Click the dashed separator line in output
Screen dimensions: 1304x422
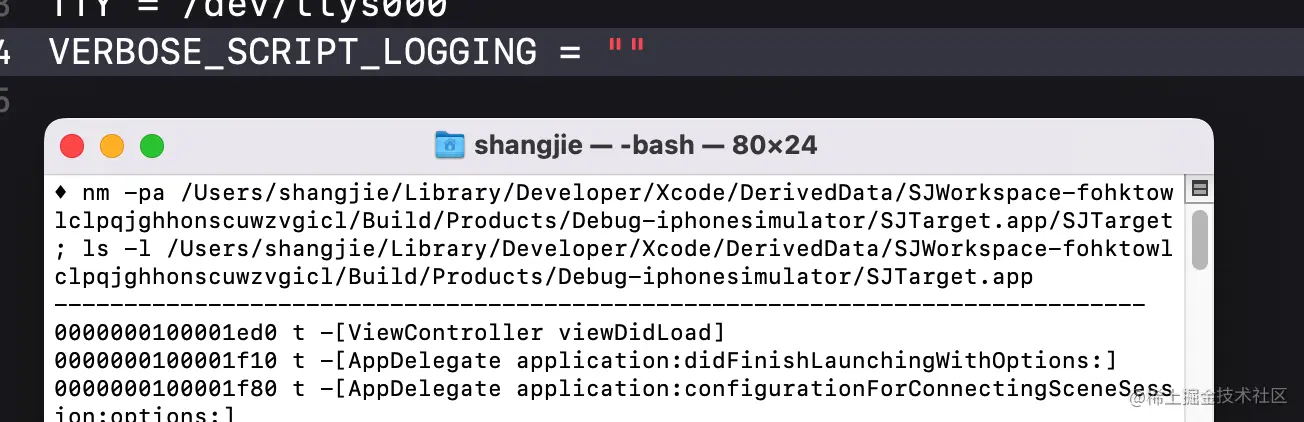tap(600, 303)
